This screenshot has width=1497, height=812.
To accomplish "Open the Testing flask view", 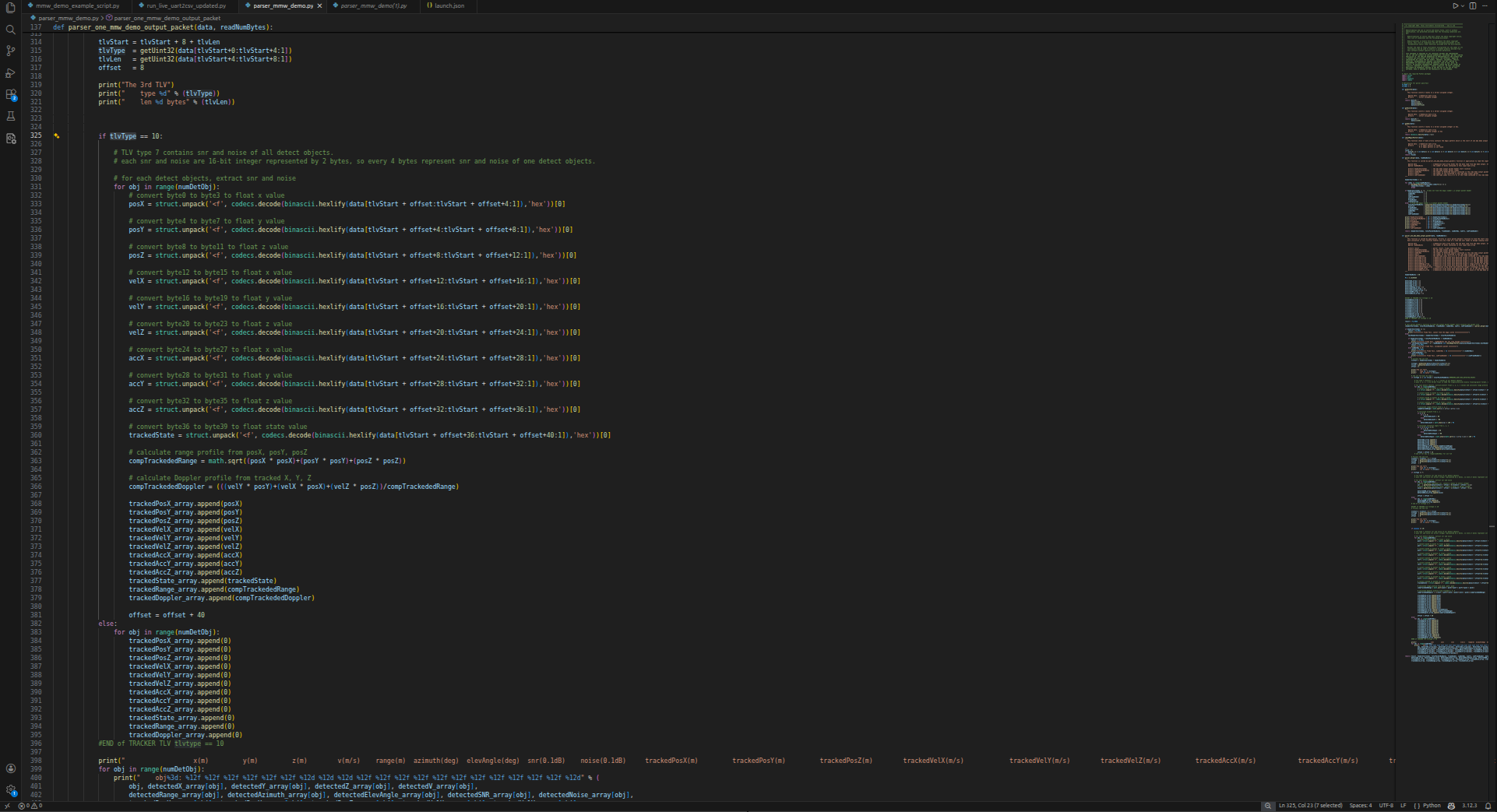I will [10, 116].
